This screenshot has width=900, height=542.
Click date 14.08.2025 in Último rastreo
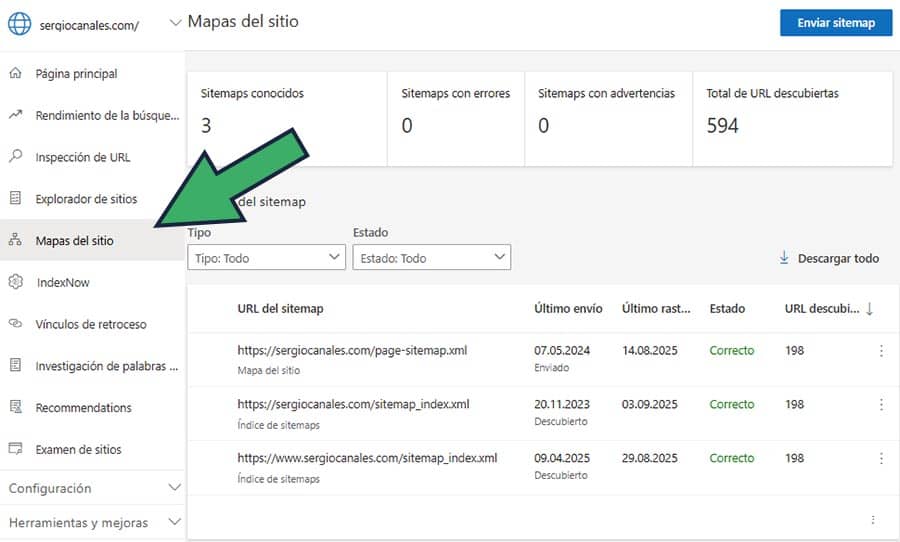point(650,350)
